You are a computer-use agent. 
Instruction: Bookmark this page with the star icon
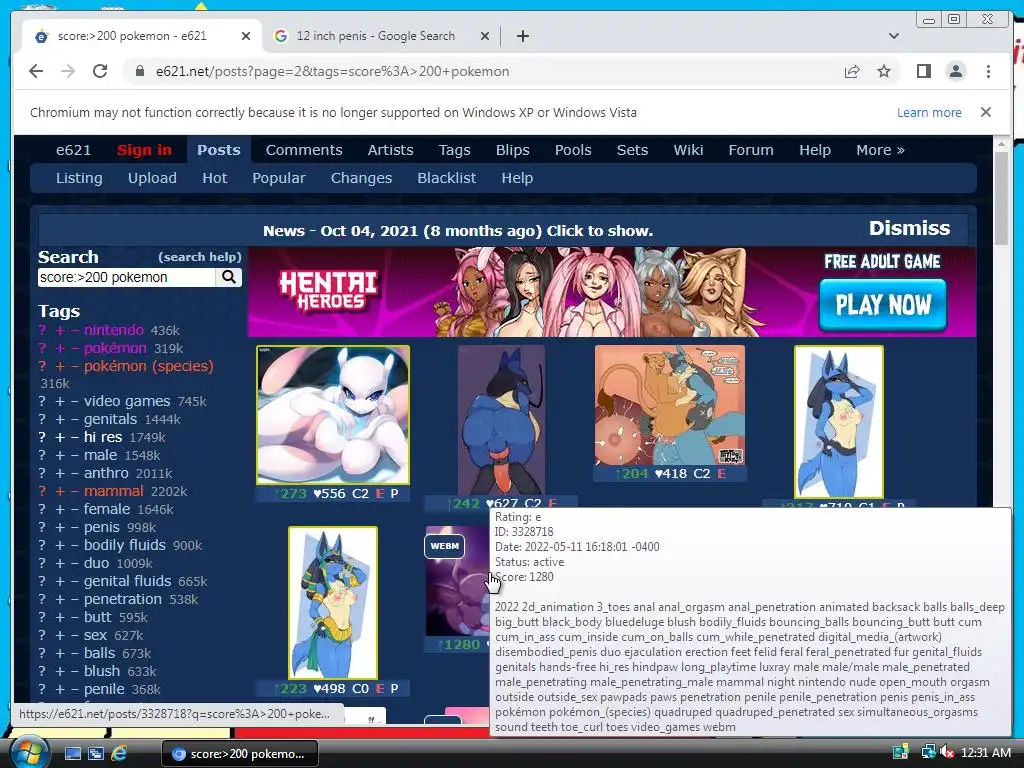click(884, 71)
